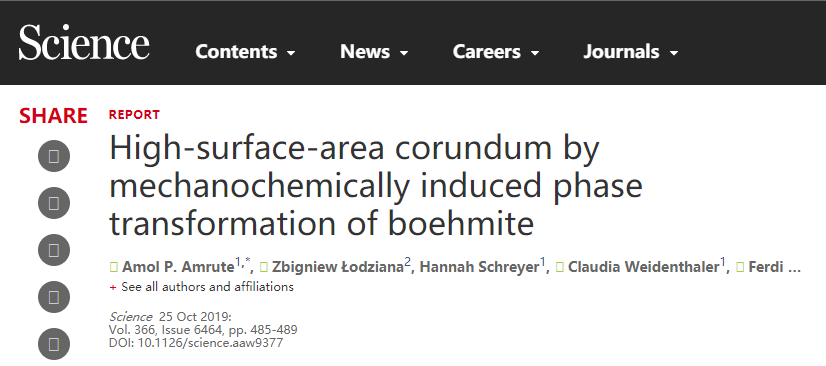The width and height of the screenshot is (826, 366).
Task: Open the Science logo homepage
Action: 84,44
